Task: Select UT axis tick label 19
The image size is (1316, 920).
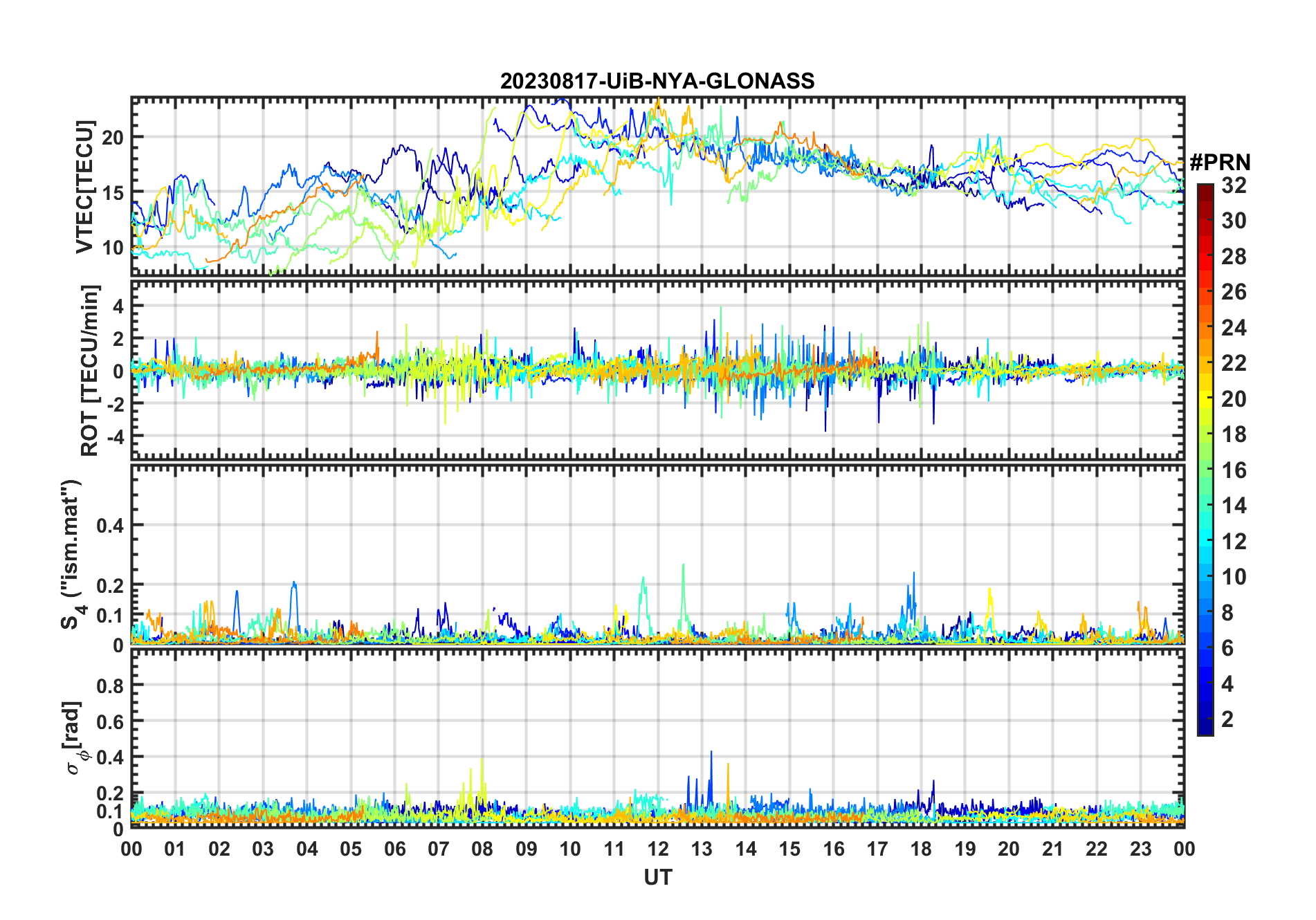Action: click(x=965, y=849)
